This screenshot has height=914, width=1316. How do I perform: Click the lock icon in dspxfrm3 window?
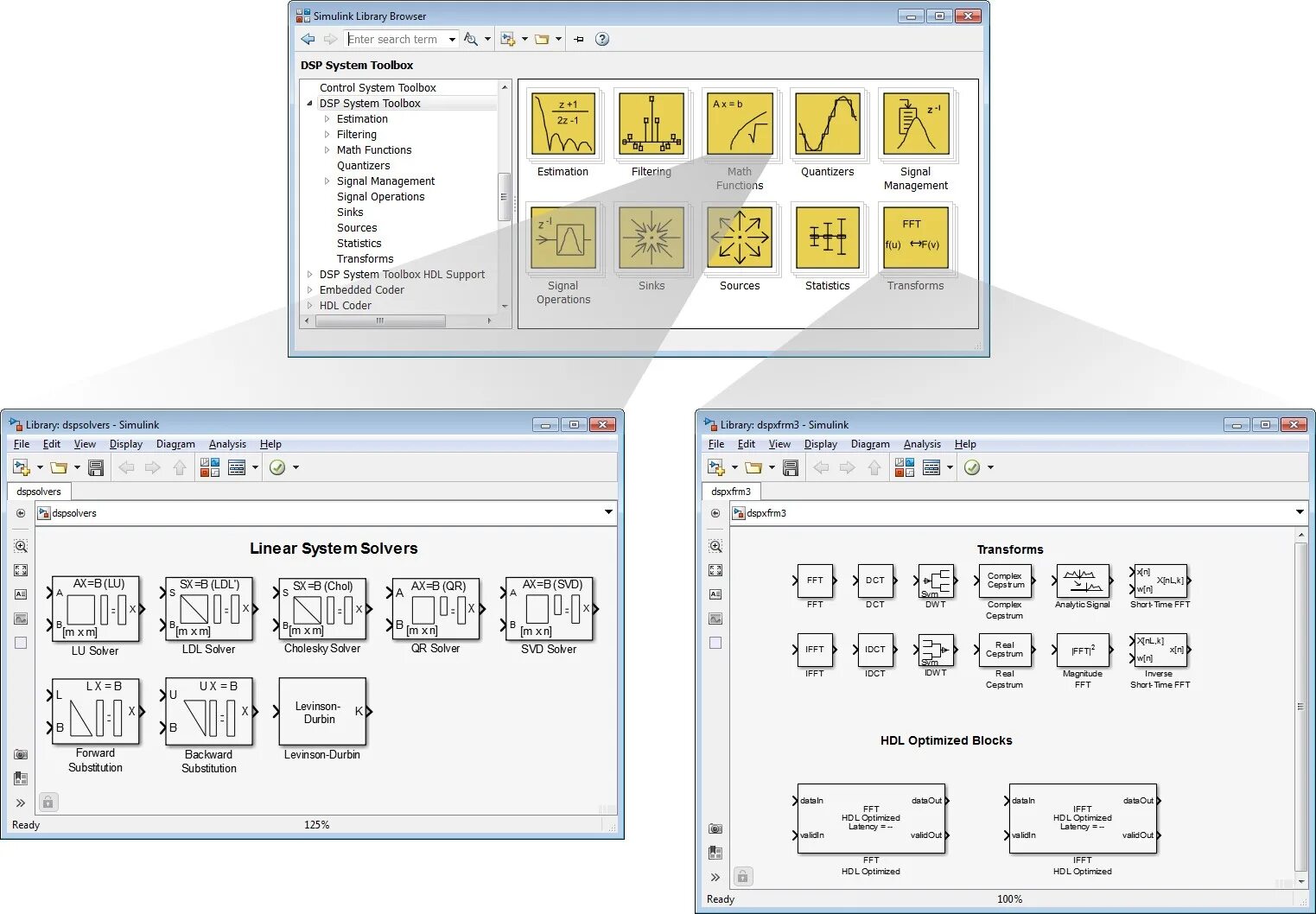(742, 877)
